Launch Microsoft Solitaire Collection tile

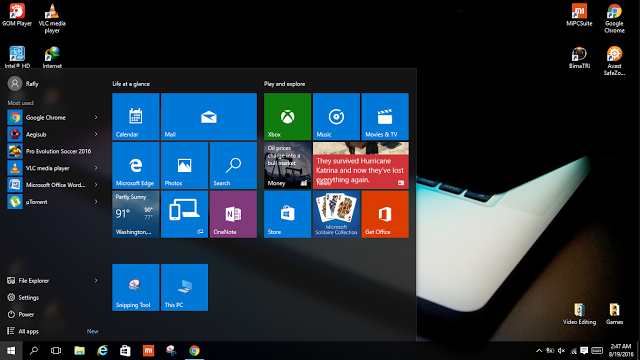point(336,214)
